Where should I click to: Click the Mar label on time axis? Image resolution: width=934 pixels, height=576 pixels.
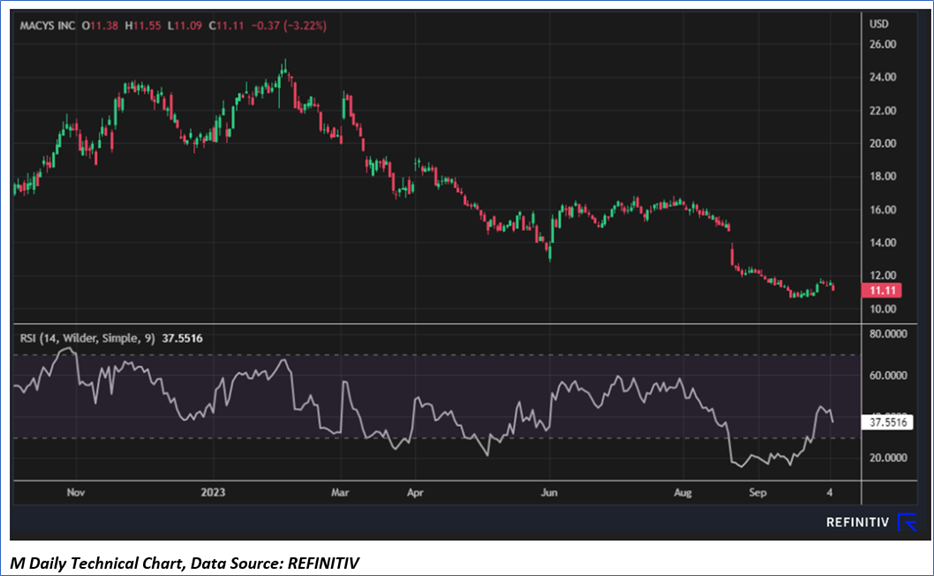tap(340, 493)
